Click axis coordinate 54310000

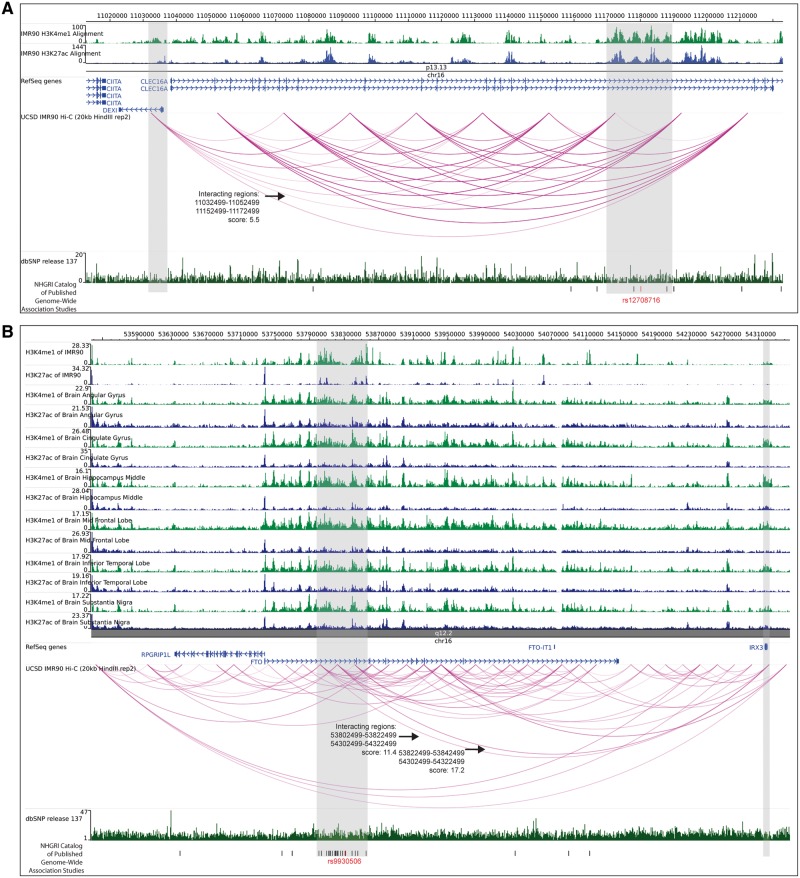pos(761,334)
